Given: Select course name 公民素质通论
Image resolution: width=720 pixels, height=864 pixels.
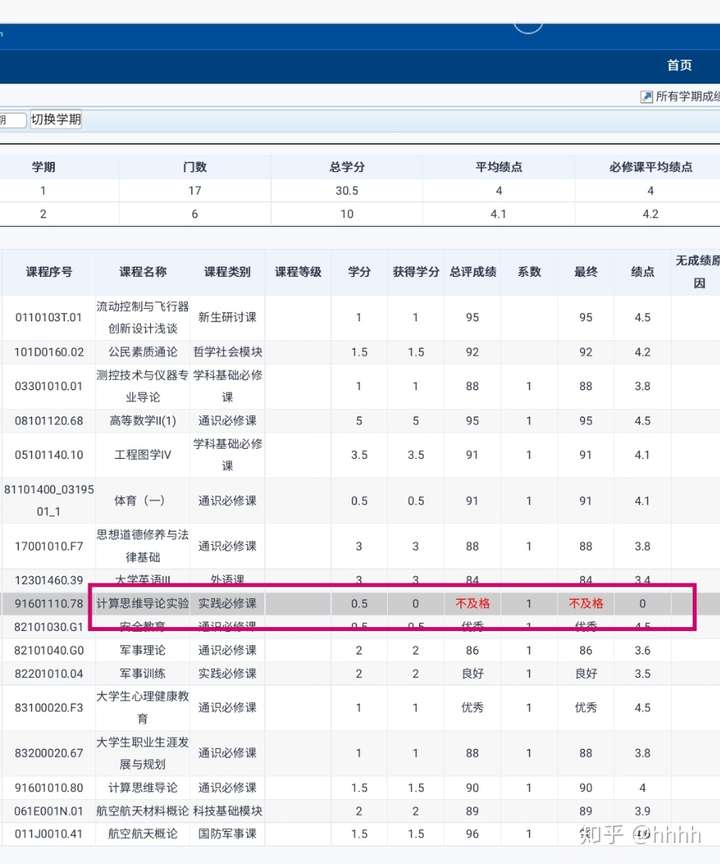Looking at the screenshot, I should (x=143, y=352).
